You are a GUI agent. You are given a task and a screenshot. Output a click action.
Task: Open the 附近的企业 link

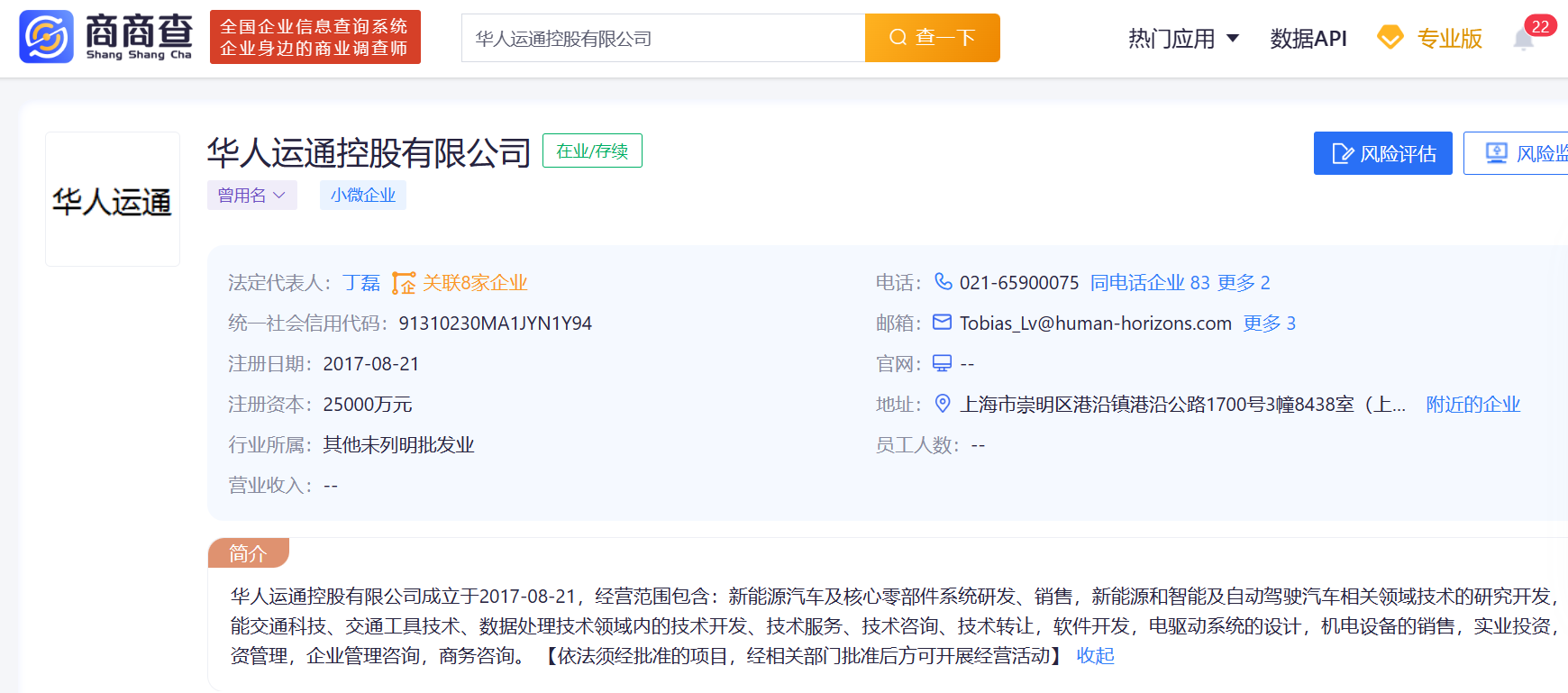[x=1473, y=405]
